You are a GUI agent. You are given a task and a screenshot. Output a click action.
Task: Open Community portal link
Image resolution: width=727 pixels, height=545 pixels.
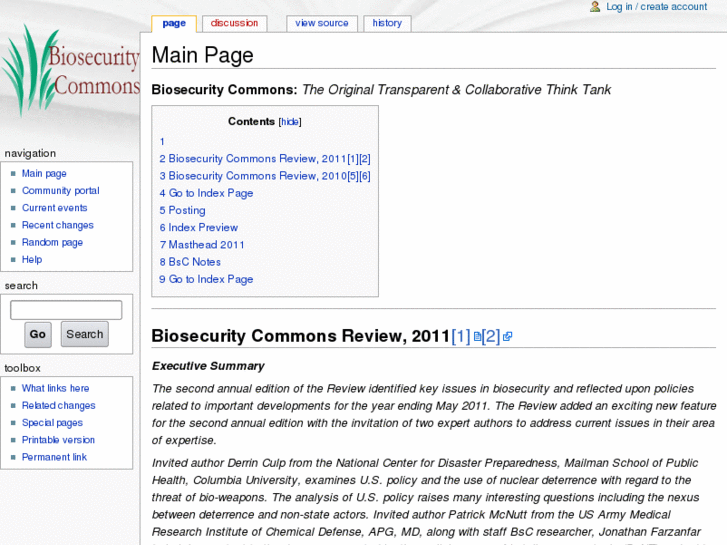click(61, 191)
